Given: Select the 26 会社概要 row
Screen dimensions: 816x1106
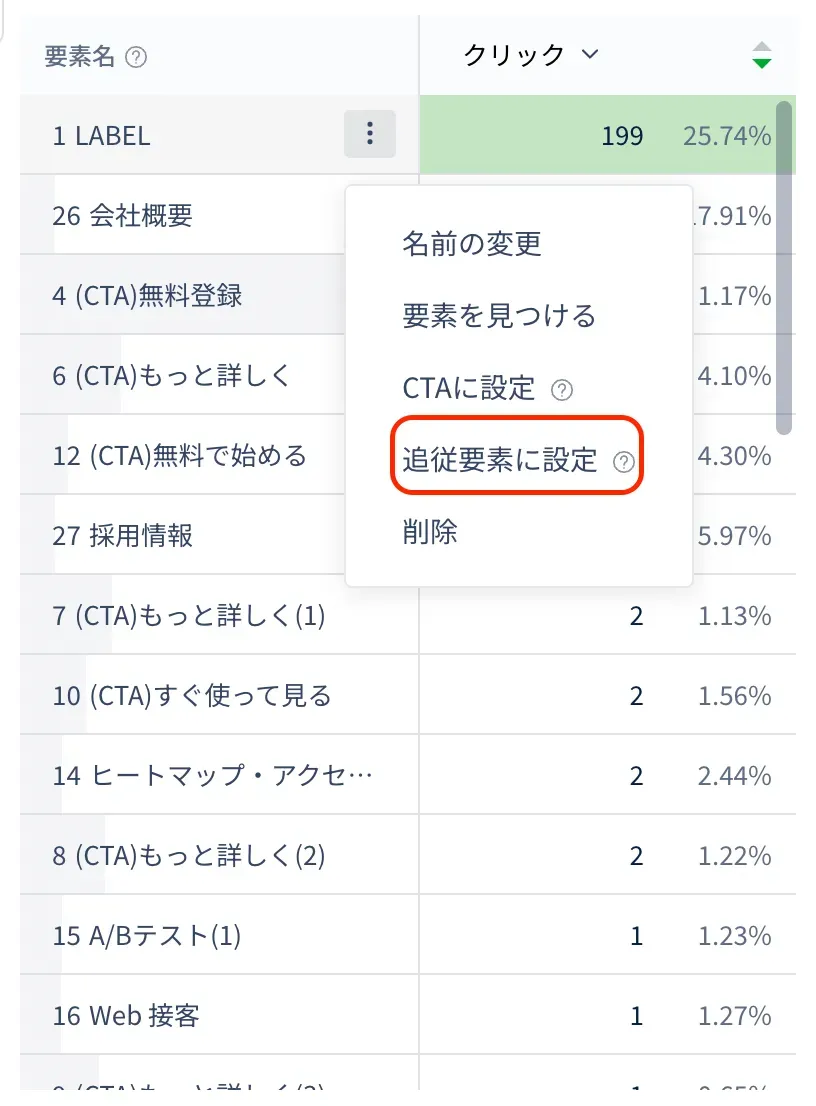Looking at the screenshot, I should point(122,215).
